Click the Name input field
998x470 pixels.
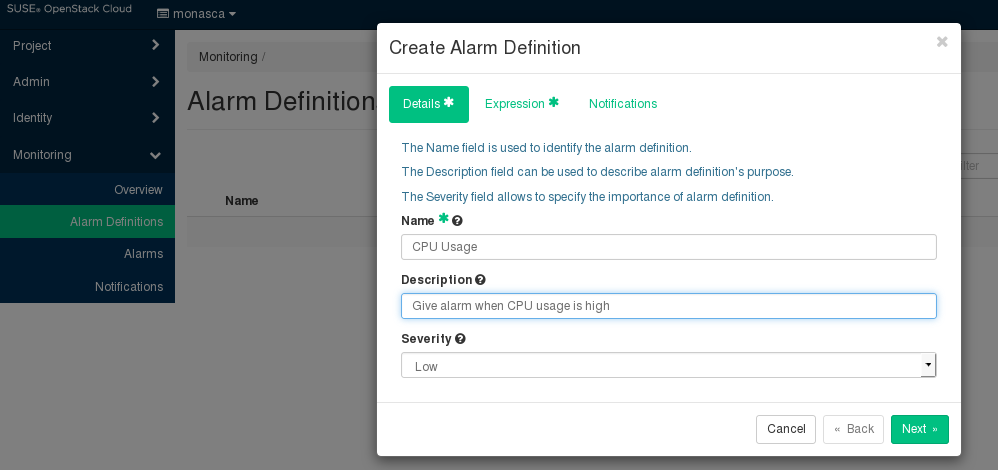668,247
